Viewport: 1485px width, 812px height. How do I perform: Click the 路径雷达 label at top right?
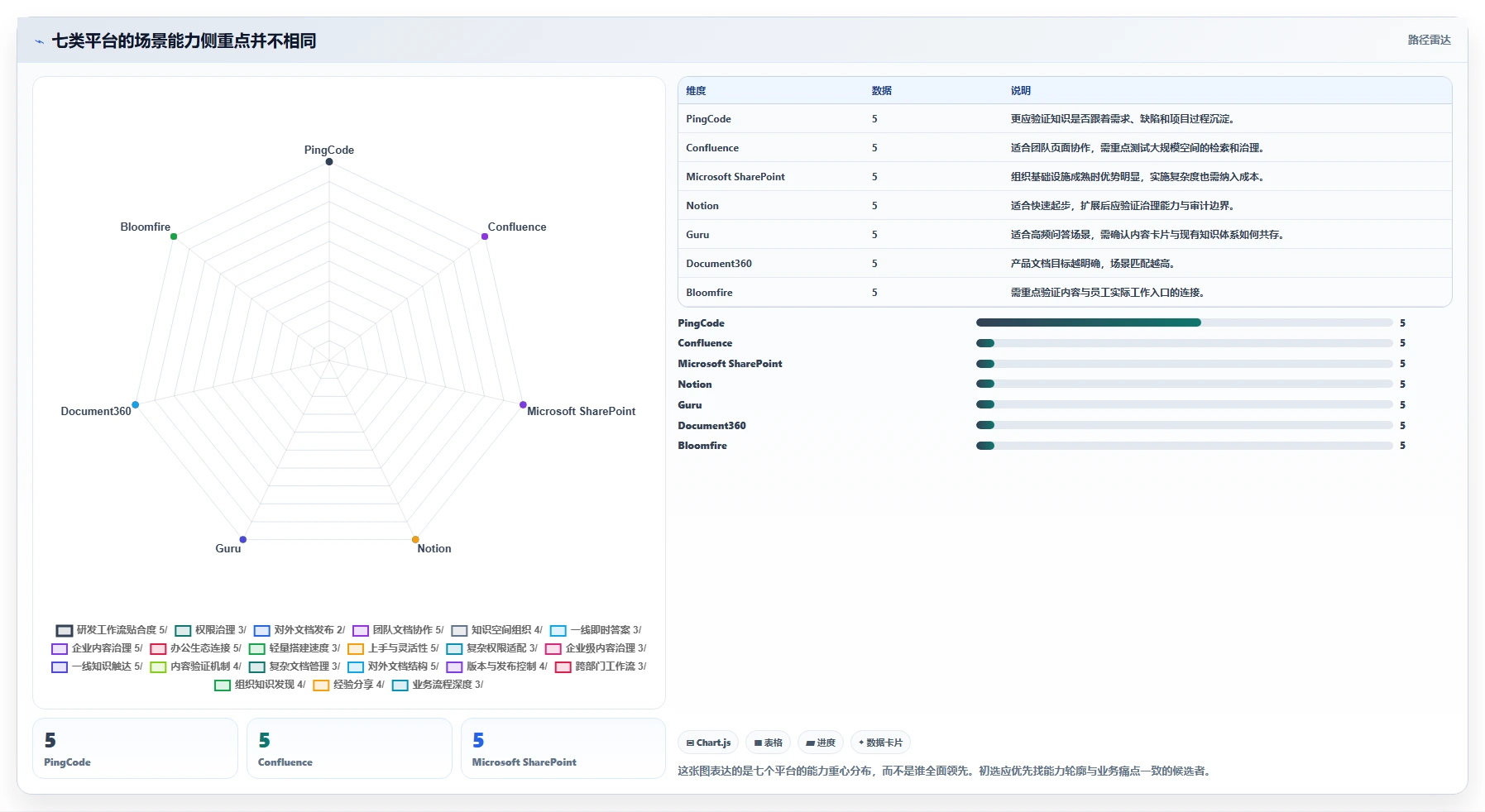[x=1429, y=40]
